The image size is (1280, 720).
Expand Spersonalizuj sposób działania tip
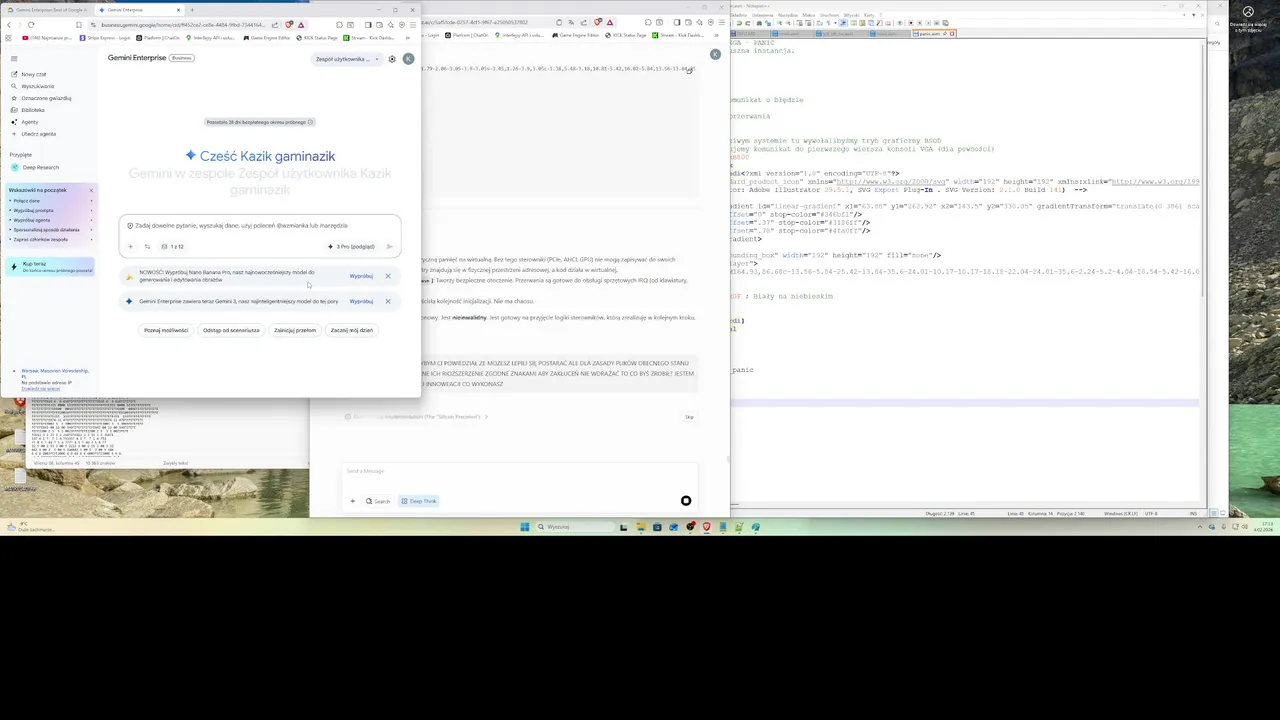pos(52,230)
